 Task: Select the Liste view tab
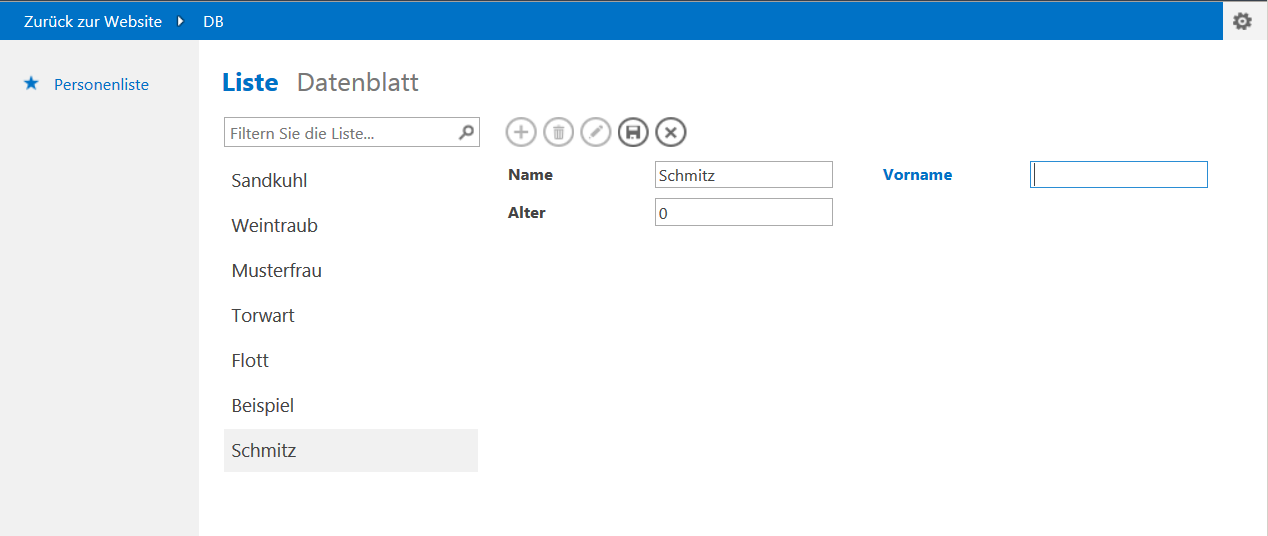pyautogui.click(x=250, y=82)
